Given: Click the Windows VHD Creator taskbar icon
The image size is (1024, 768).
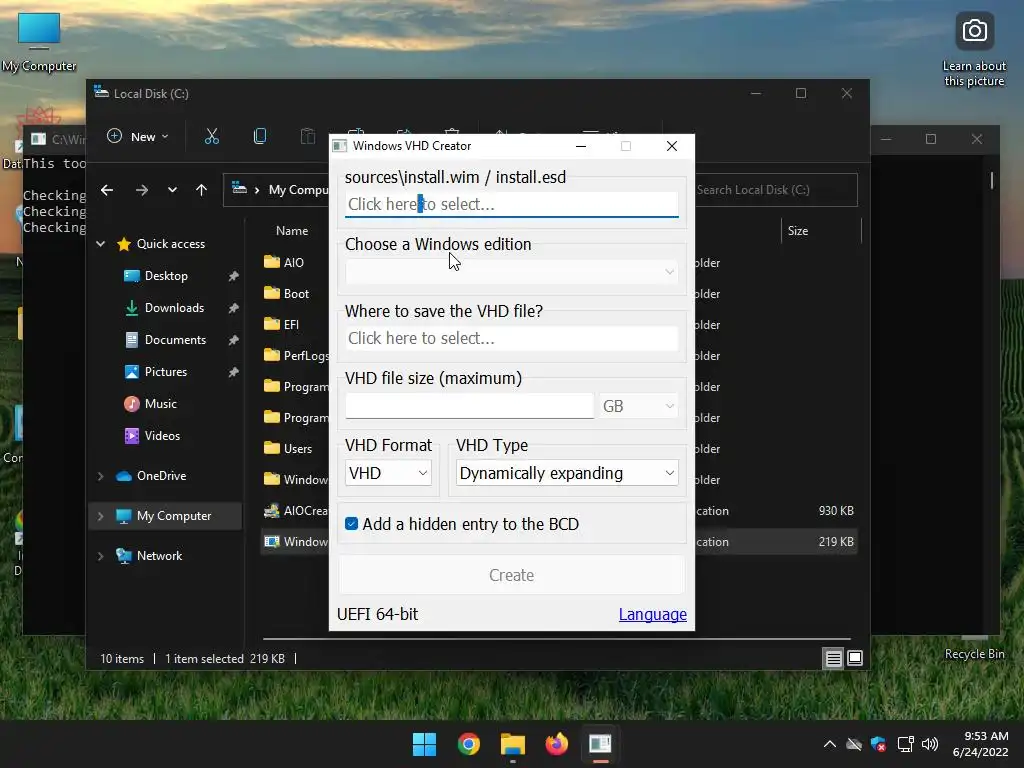Looking at the screenshot, I should coord(600,744).
